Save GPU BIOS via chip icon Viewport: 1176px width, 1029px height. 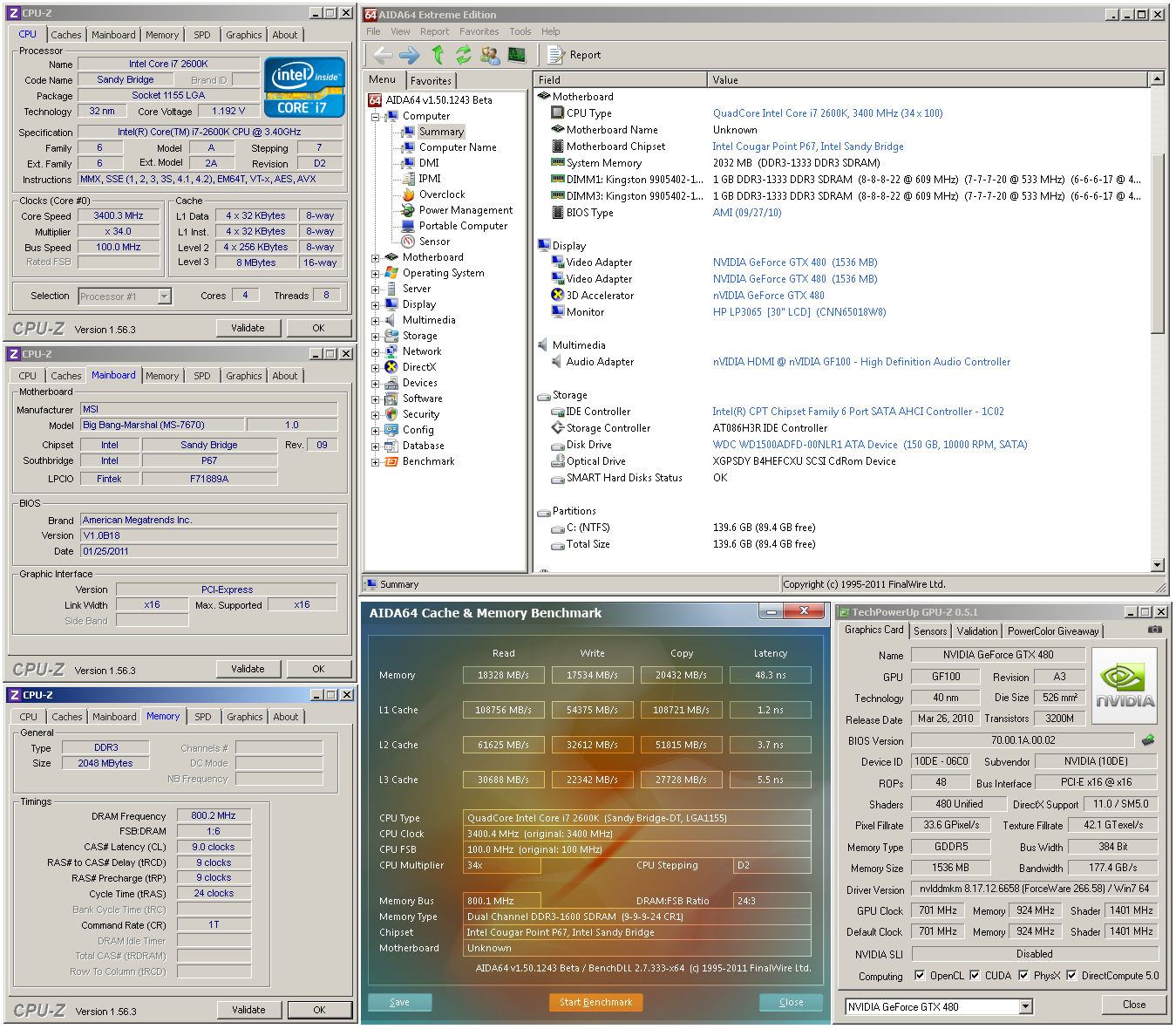tap(1147, 739)
